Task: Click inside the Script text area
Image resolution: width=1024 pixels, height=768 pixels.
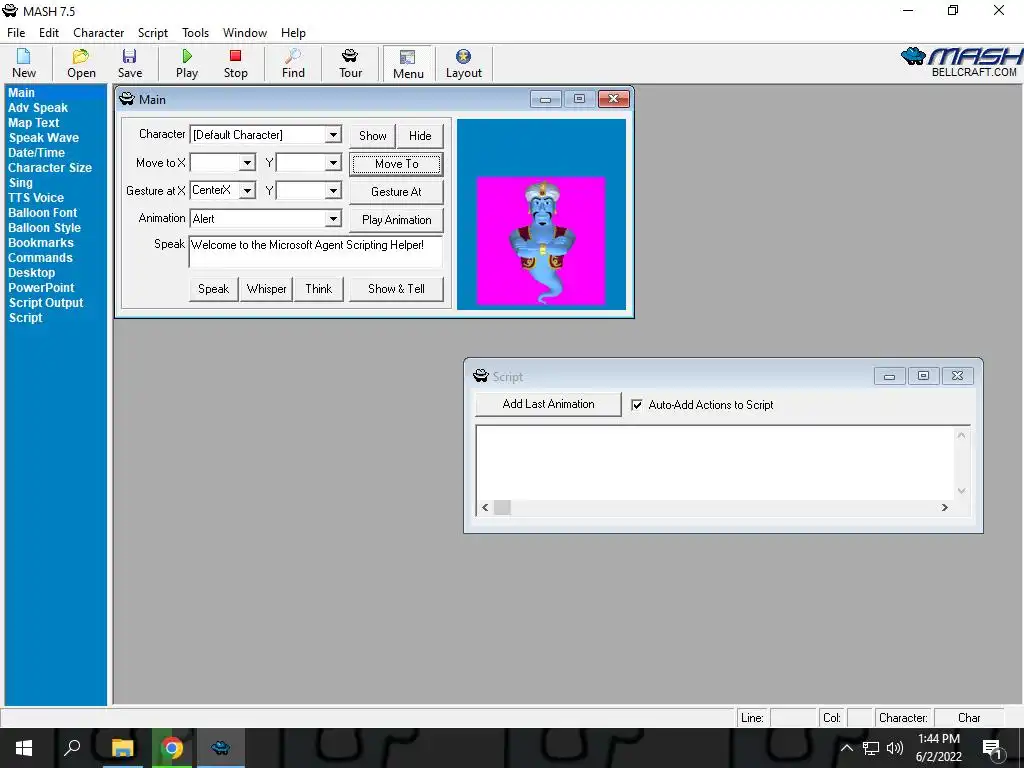Action: point(715,462)
